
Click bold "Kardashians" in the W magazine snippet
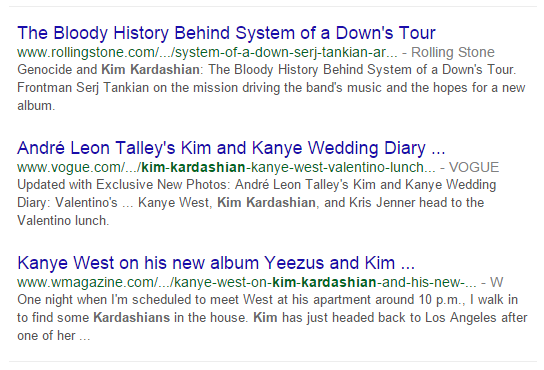pyautogui.click(x=132, y=318)
